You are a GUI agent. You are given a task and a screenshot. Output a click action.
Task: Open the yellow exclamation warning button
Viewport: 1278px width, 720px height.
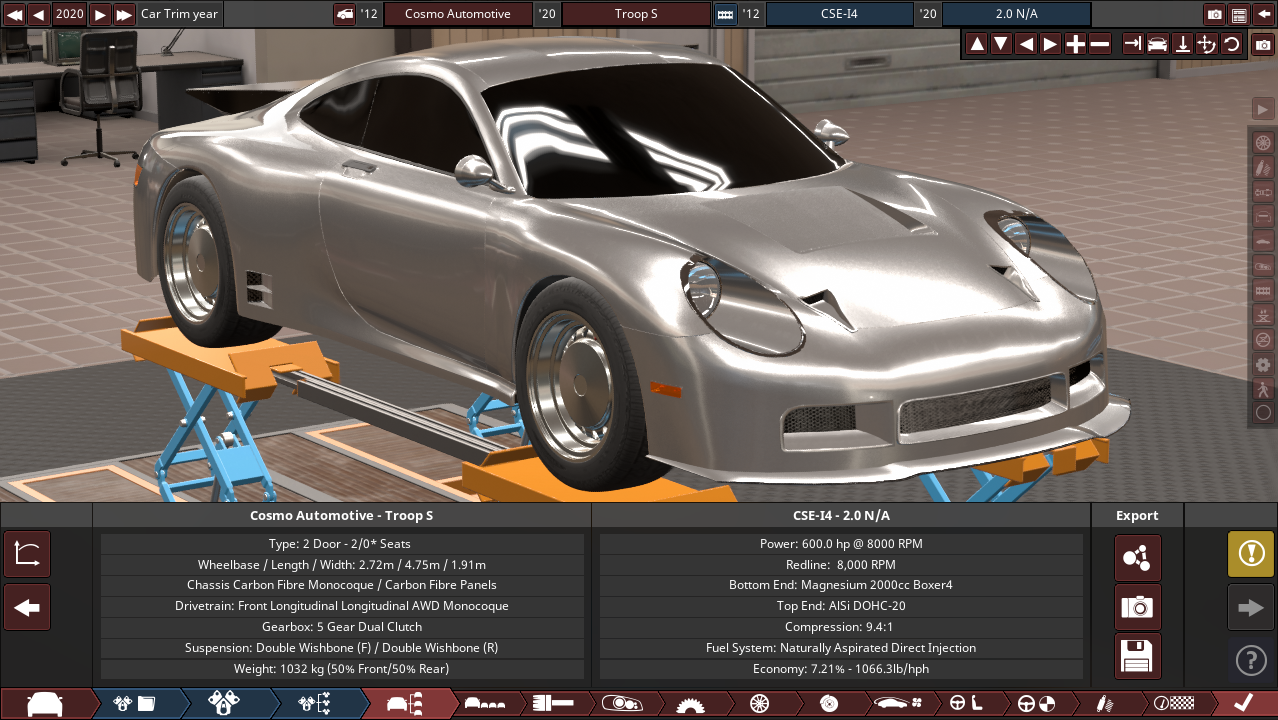[x=1251, y=554]
